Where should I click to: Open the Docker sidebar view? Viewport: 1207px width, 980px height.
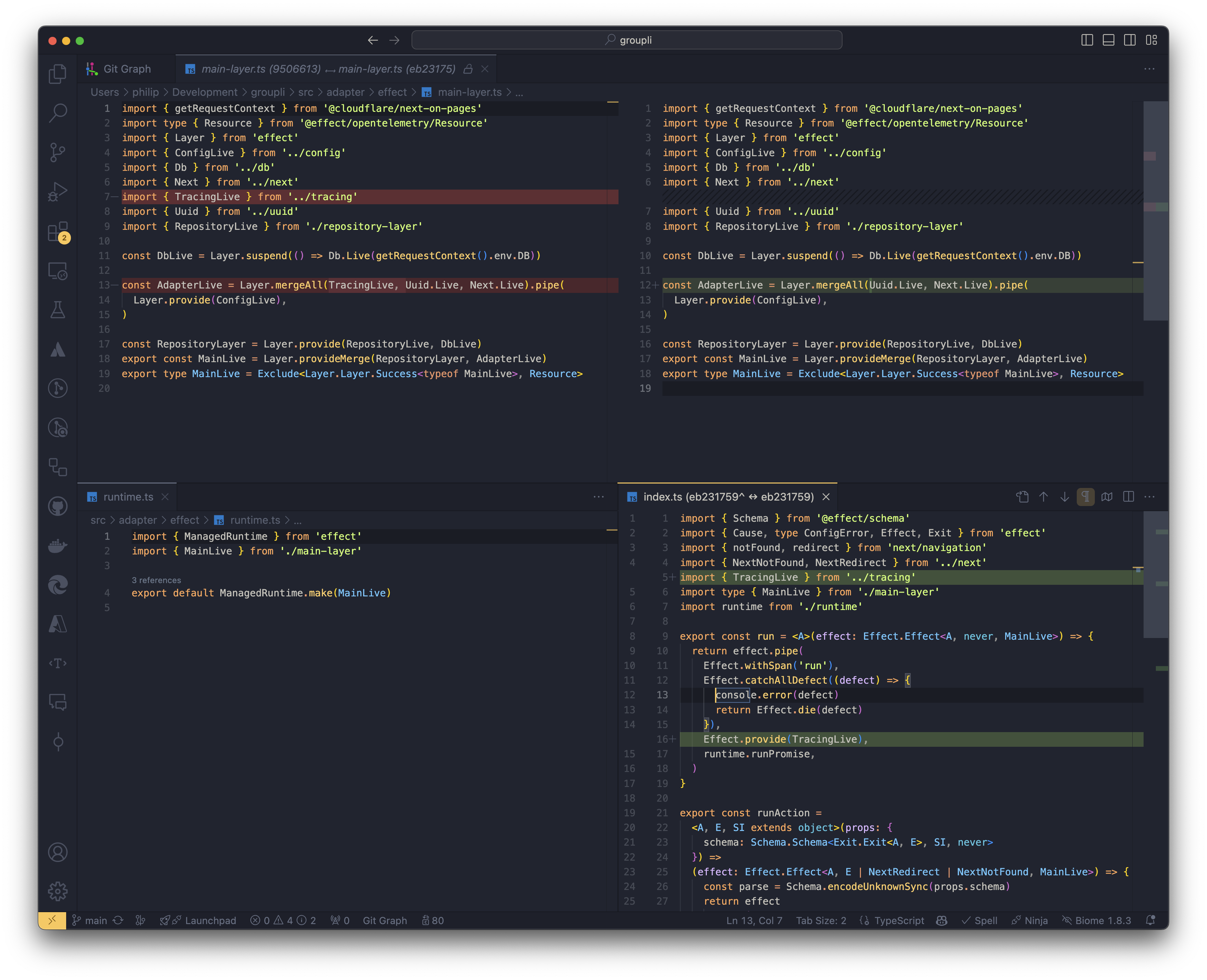[58, 546]
